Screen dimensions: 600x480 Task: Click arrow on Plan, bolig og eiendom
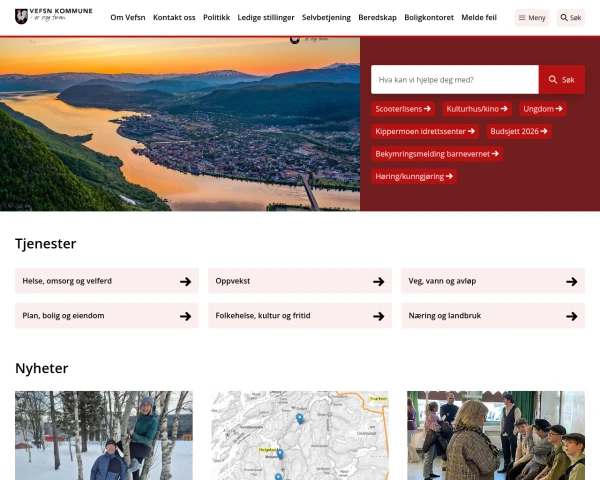185,316
